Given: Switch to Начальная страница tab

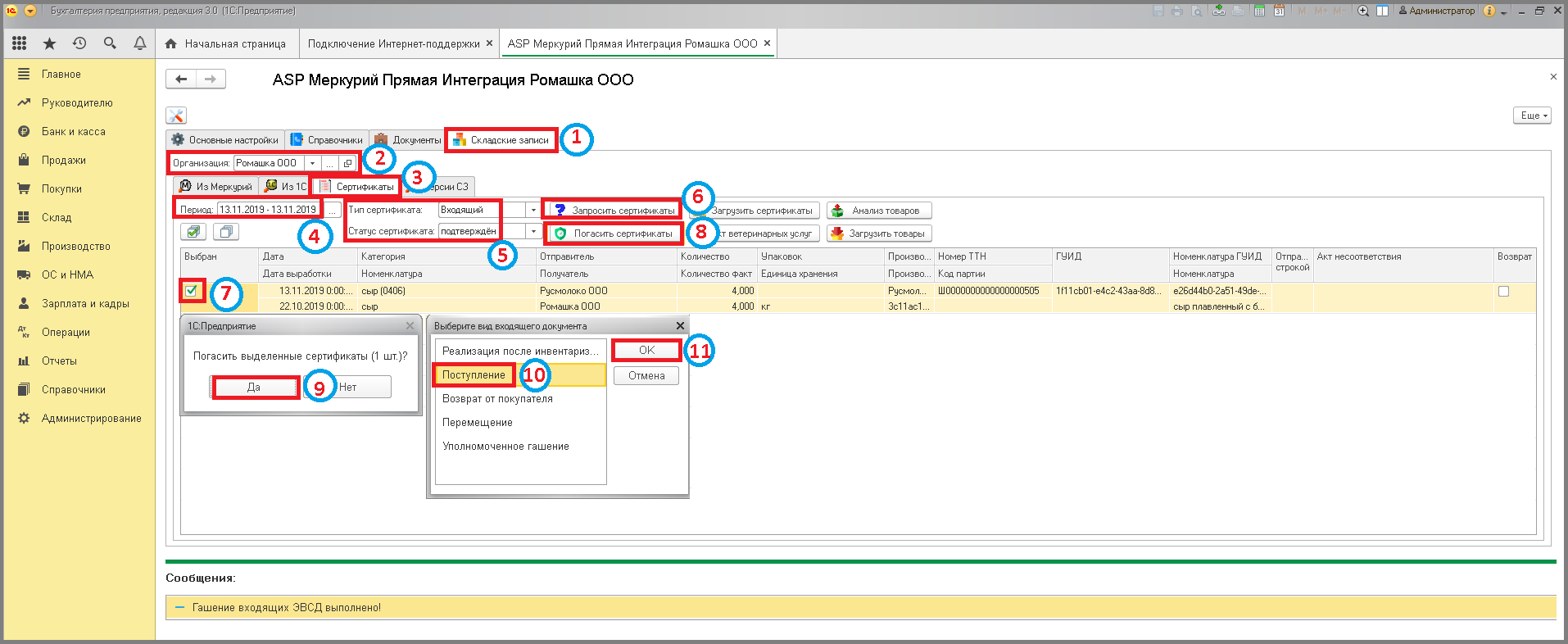Looking at the screenshot, I should point(226,43).
